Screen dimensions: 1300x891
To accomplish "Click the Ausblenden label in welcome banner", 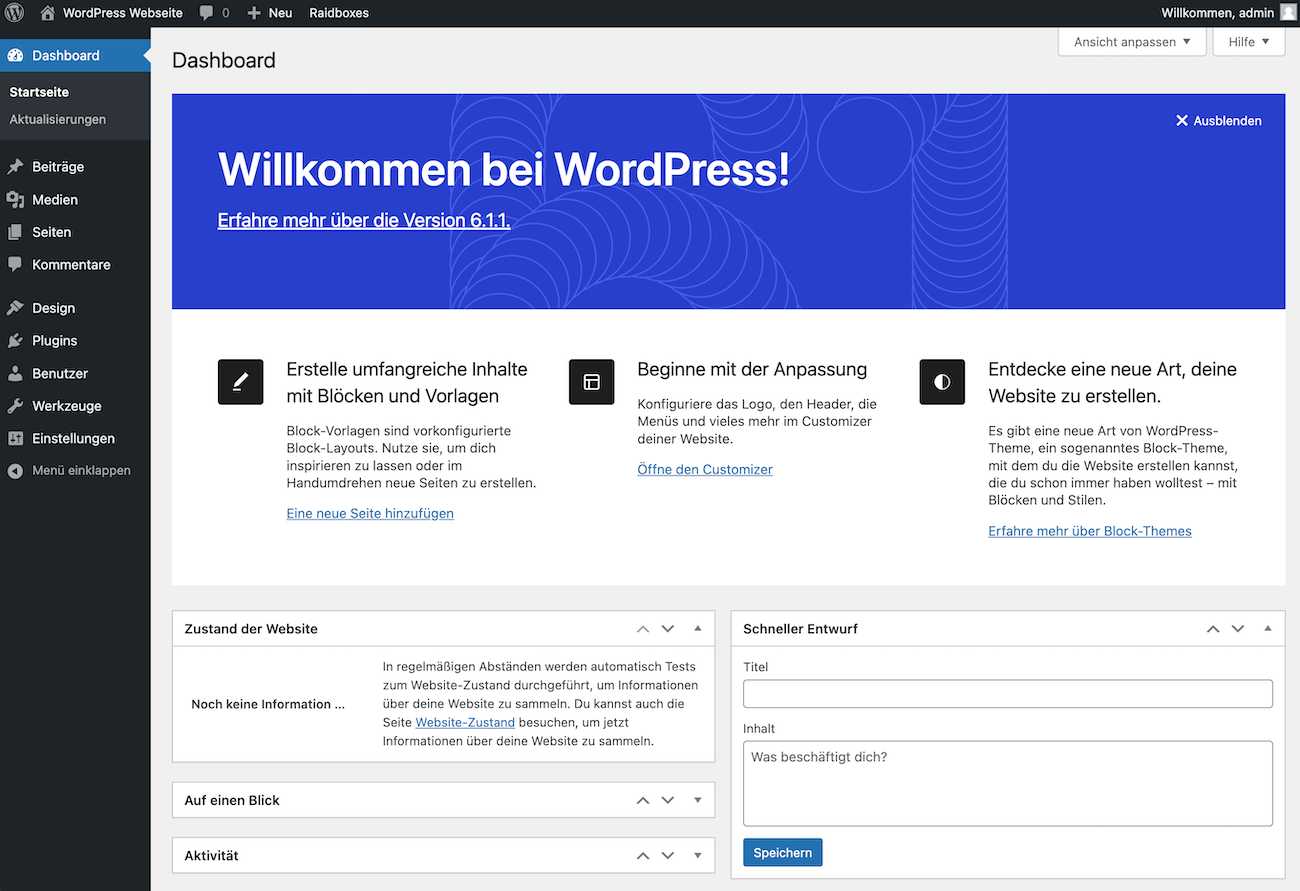I will (1228, 120).
